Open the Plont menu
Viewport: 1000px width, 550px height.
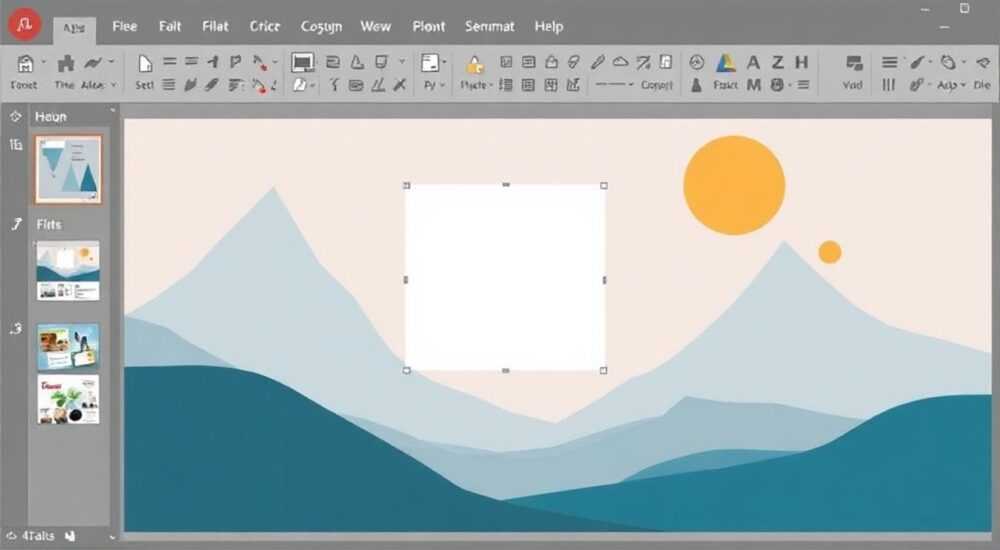[429, 26]
